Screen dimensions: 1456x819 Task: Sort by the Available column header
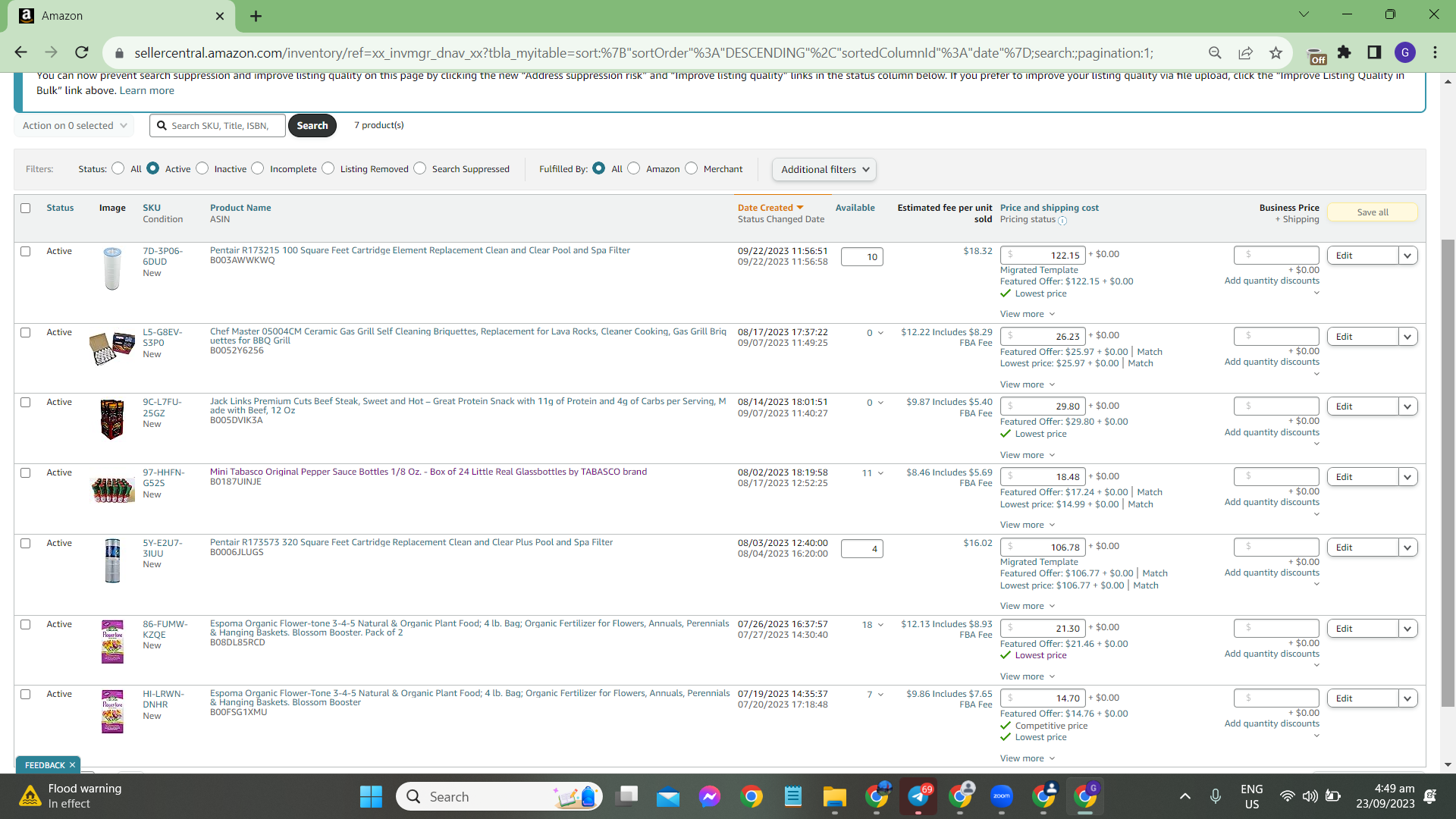855,208
